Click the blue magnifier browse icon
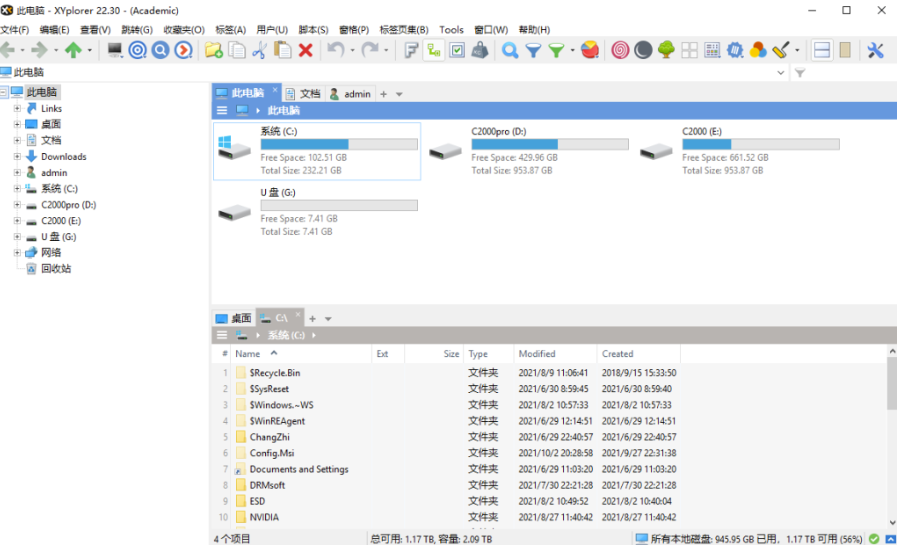 click(160, 50)
